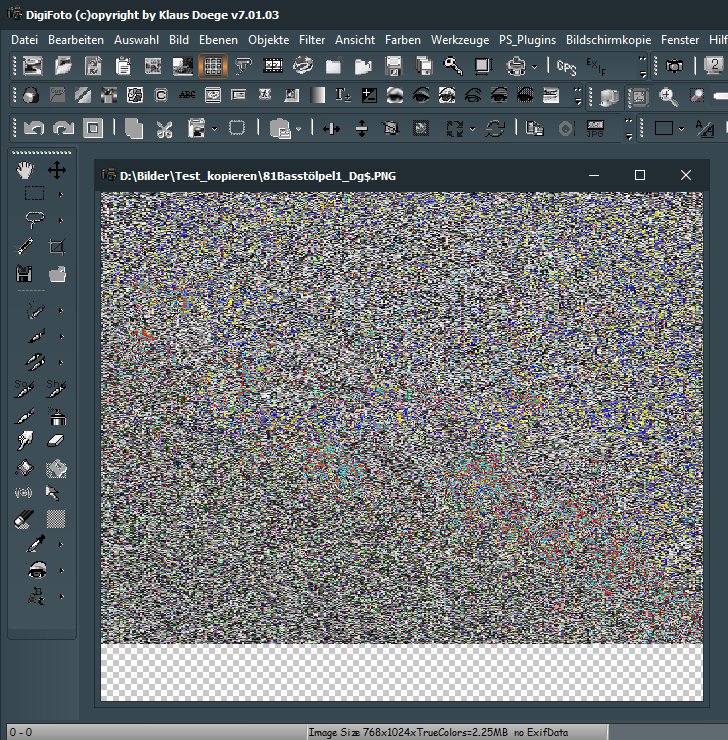
Task: Choose the rectangular marquee selection tool
Action: [34, 193]
